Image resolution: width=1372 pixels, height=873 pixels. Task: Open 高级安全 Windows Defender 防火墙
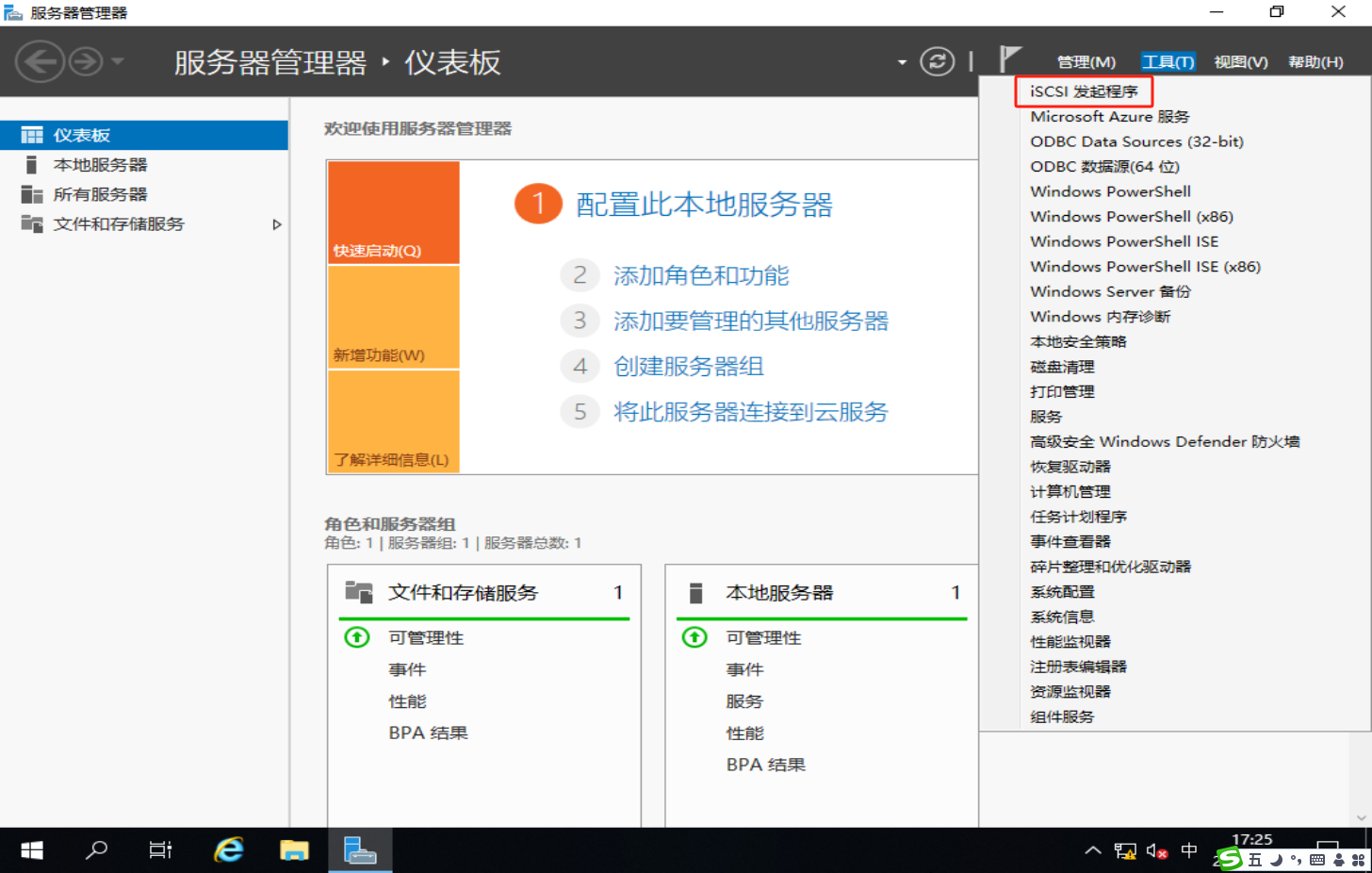(1165, 441)
